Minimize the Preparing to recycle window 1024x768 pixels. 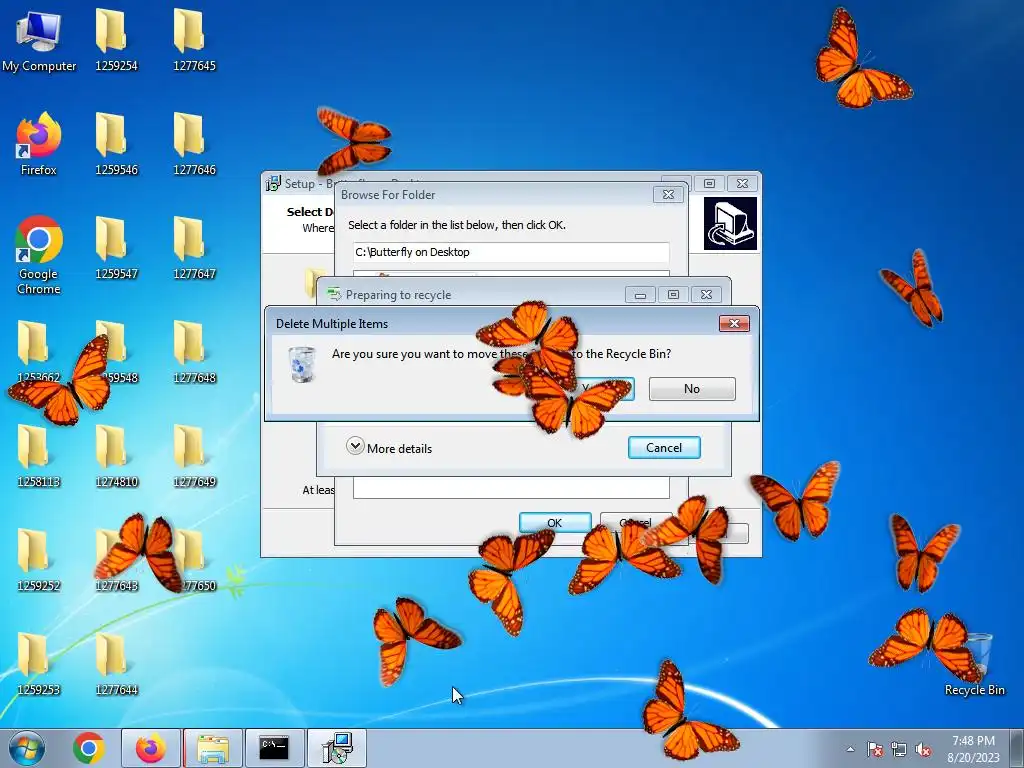coord(640,295)
